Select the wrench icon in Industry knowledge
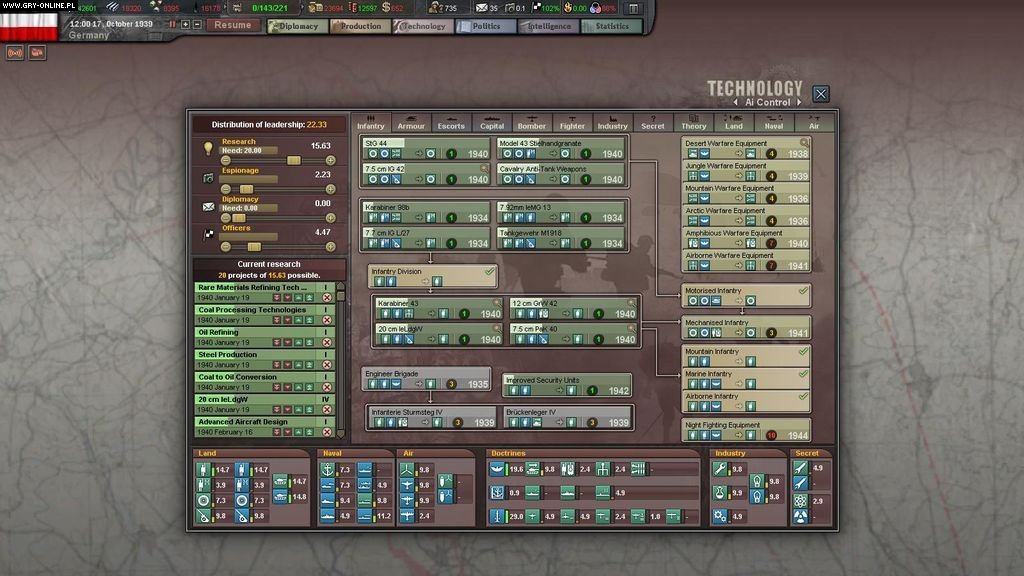The image size is (1024, 576). tap(720, 469)
